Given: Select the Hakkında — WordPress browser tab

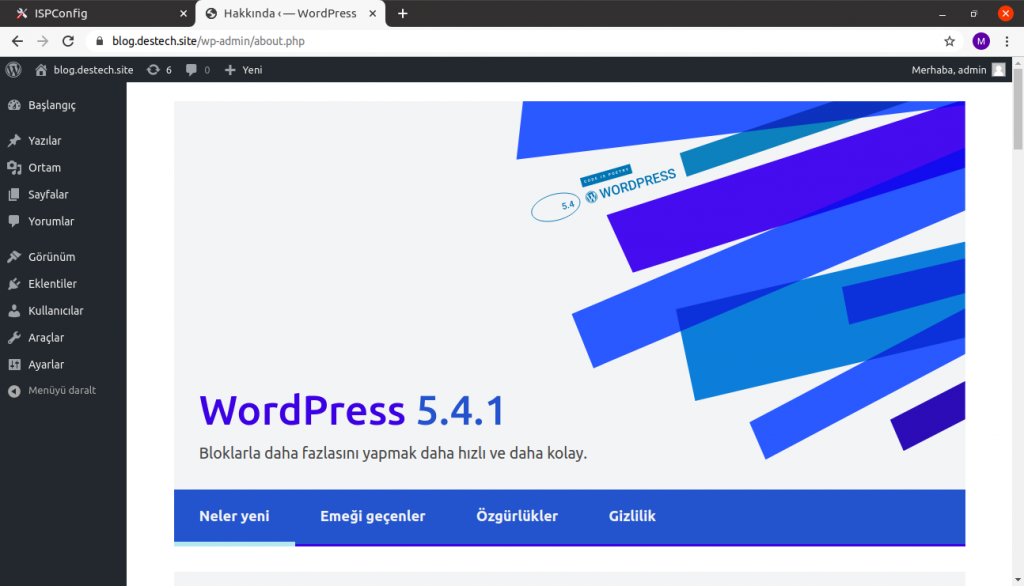Looking at the screenshot, I should (x=291, y=14).
